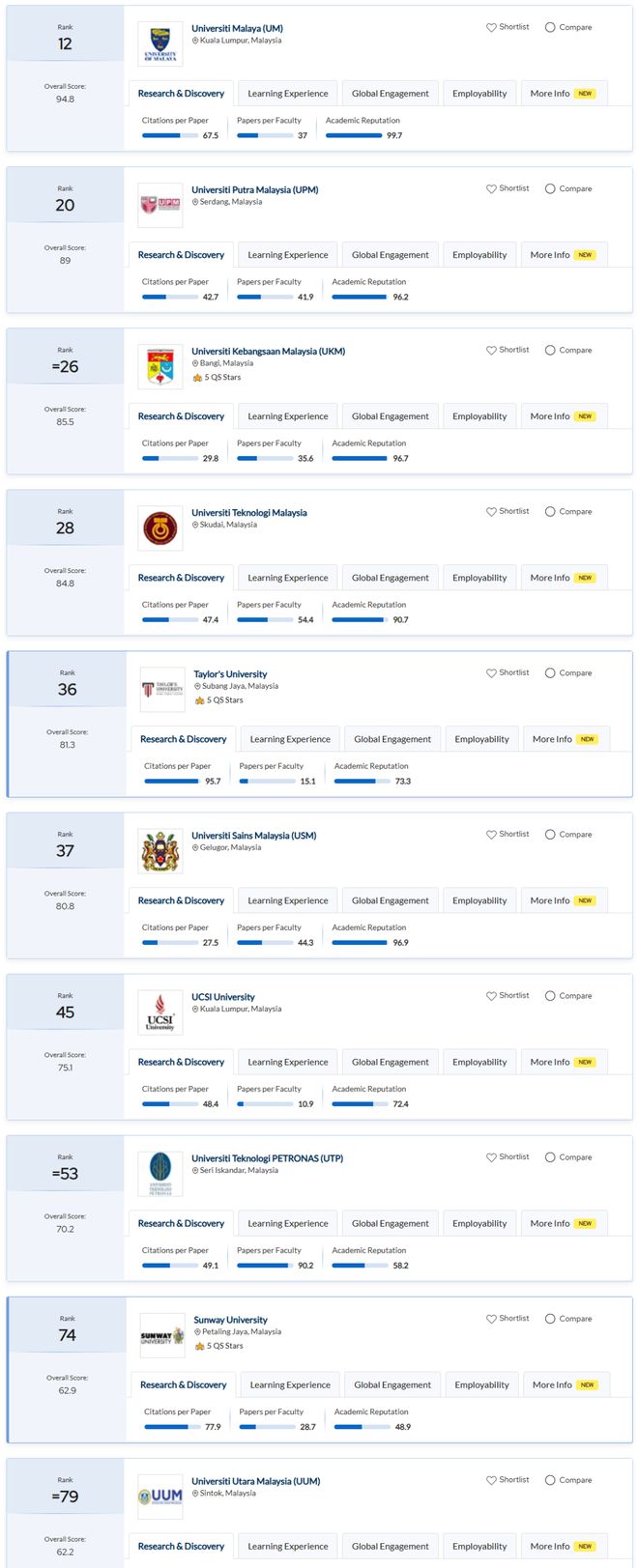
Task: Click Citations per Paper bar for Taylor's University
Action: (172, 781)
